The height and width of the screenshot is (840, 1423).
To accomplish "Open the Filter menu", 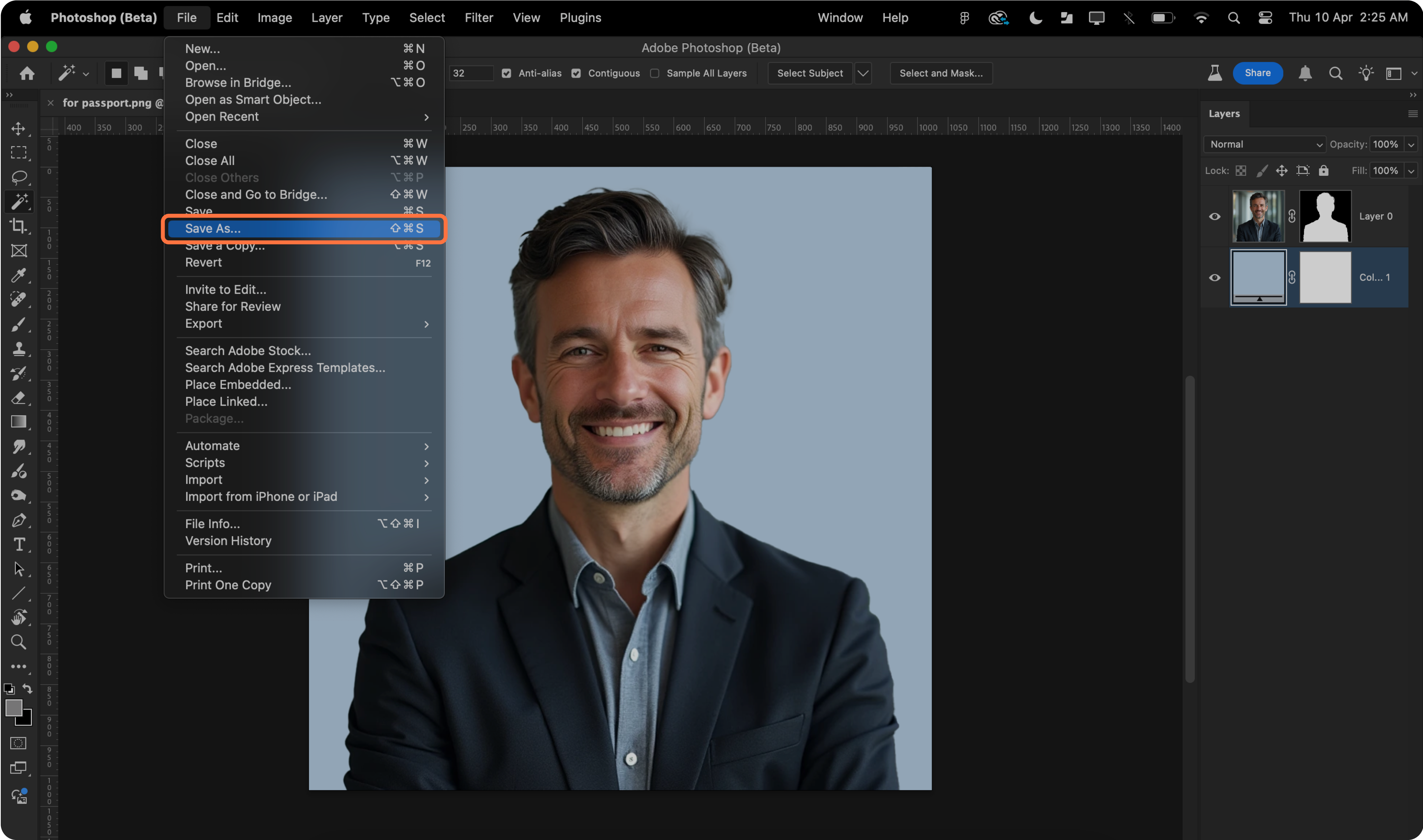I will click(x=478, y=17).
